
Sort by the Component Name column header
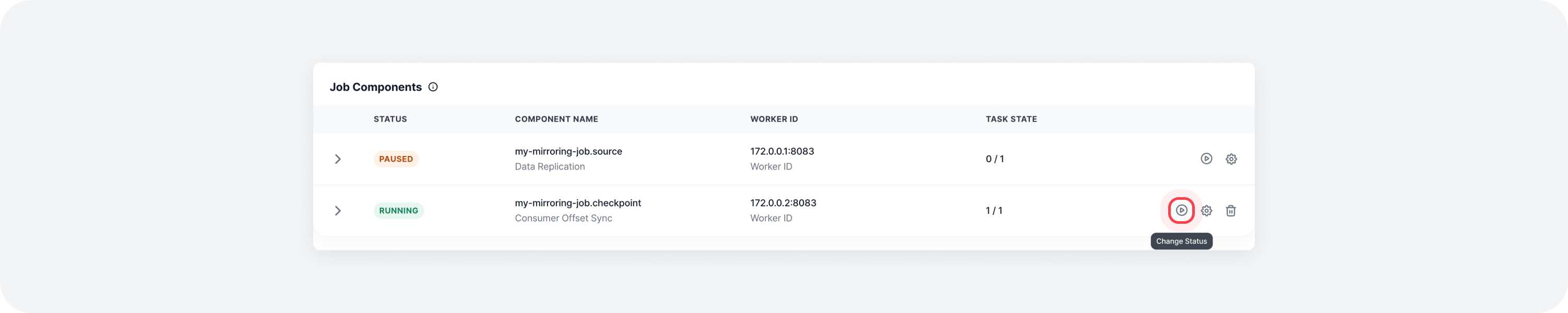pos(556,119)
